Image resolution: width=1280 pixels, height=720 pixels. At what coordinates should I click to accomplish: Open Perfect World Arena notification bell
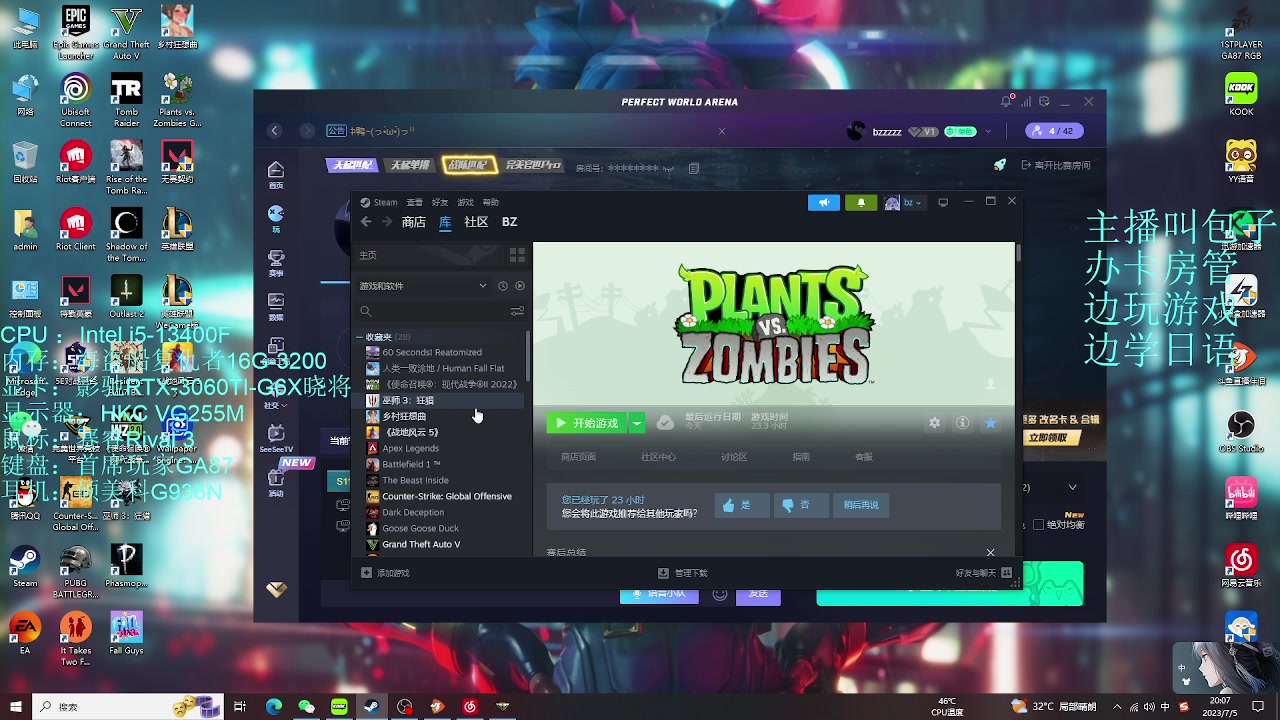(1006, 101)
